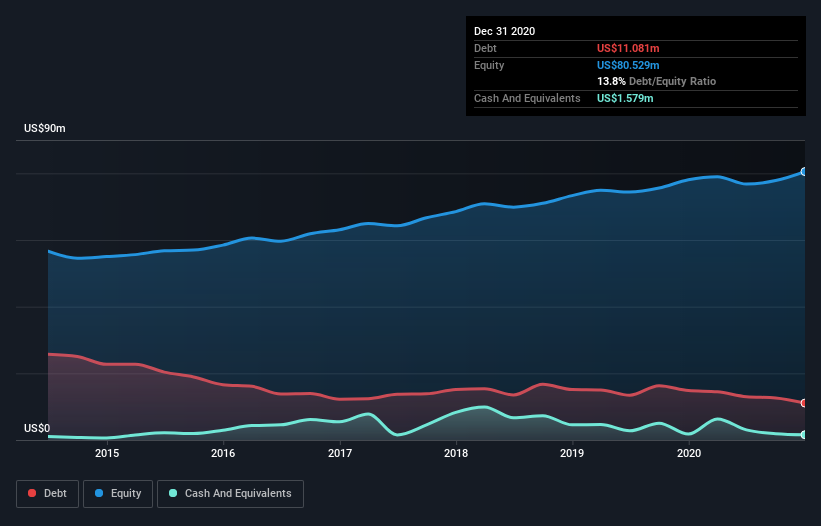The height and width of the screenshot is (526, 821).
Task: Toggle Cash And Equivalents legend button
Action: click(x=230, y=494)
